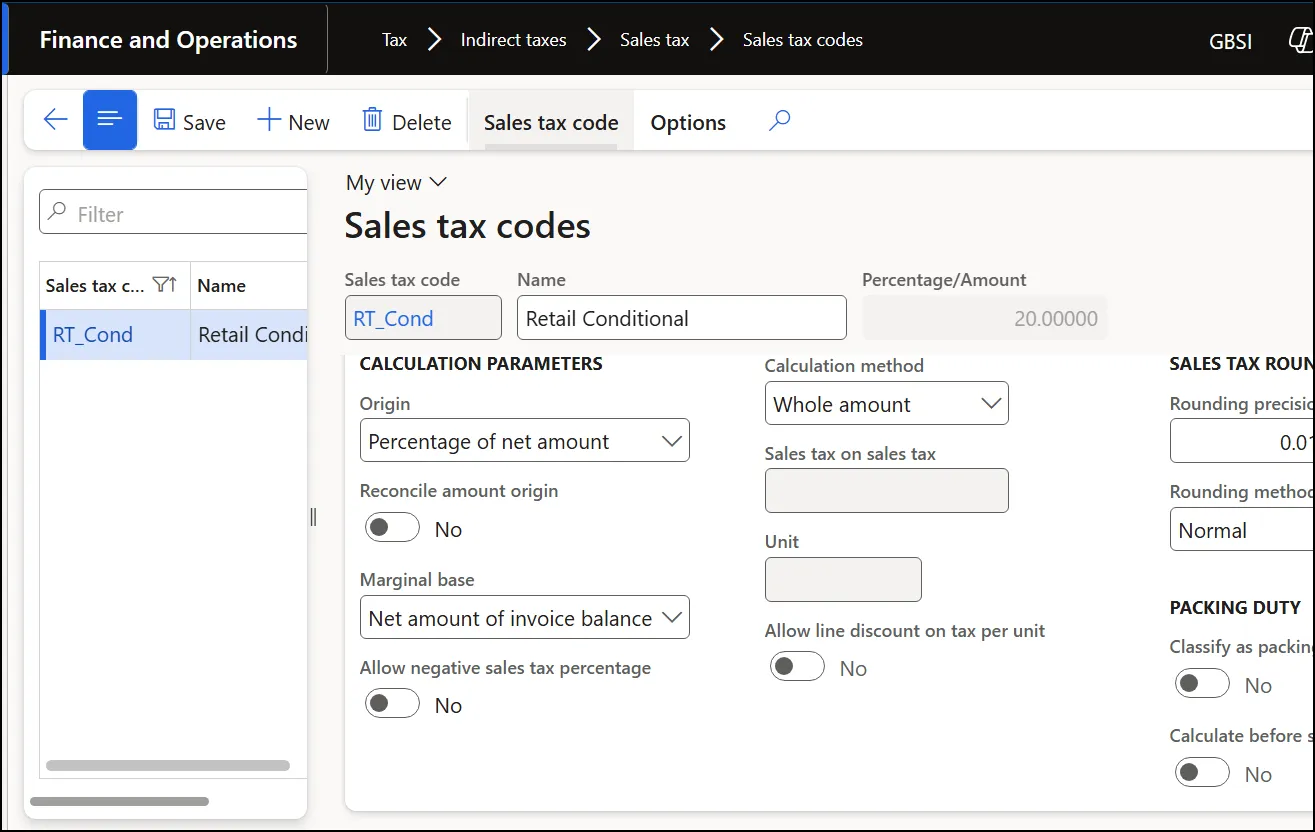Click Sales tax codes in the breadcrumb
1315x832 pixels.
pyautogui.click(x=803, y=40)
